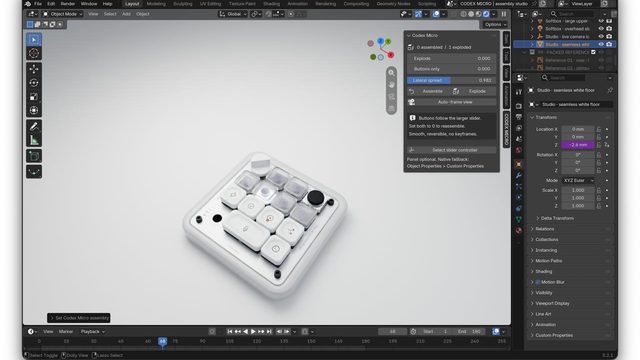Open the File menu
640x360 pixels.
(x=38, y=4)
